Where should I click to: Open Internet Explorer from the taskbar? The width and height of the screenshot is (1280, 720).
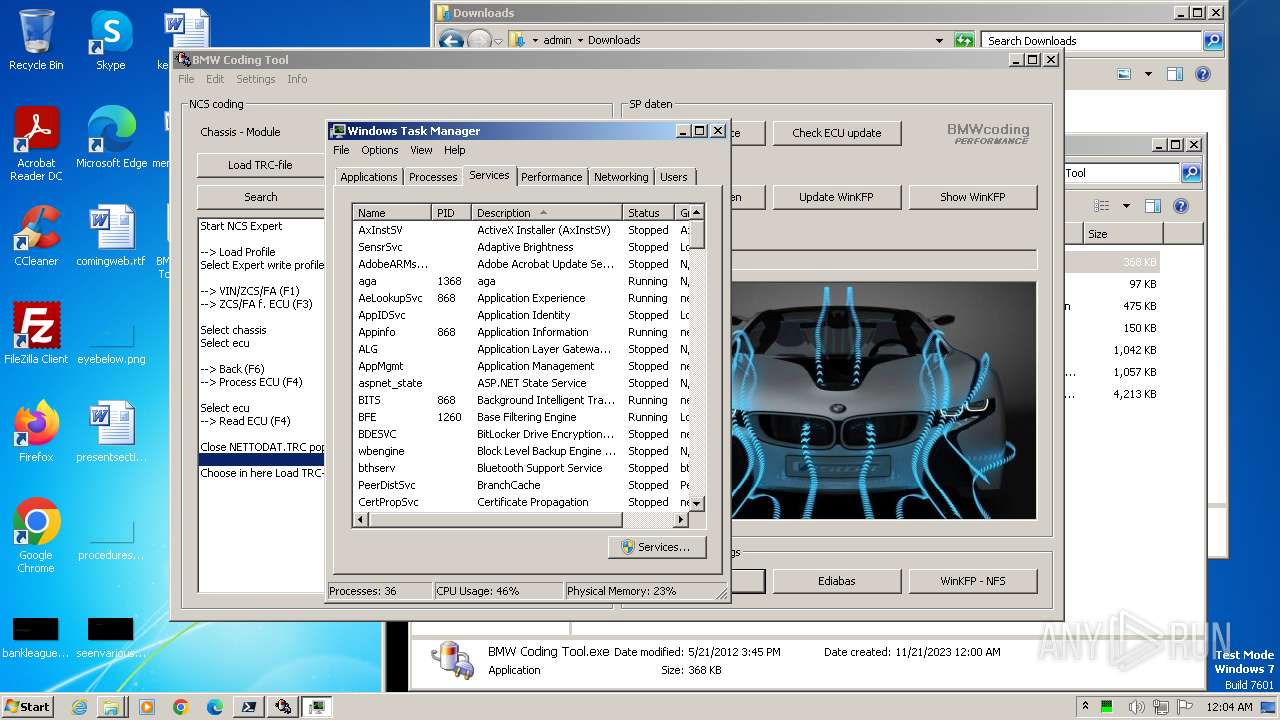80,707
